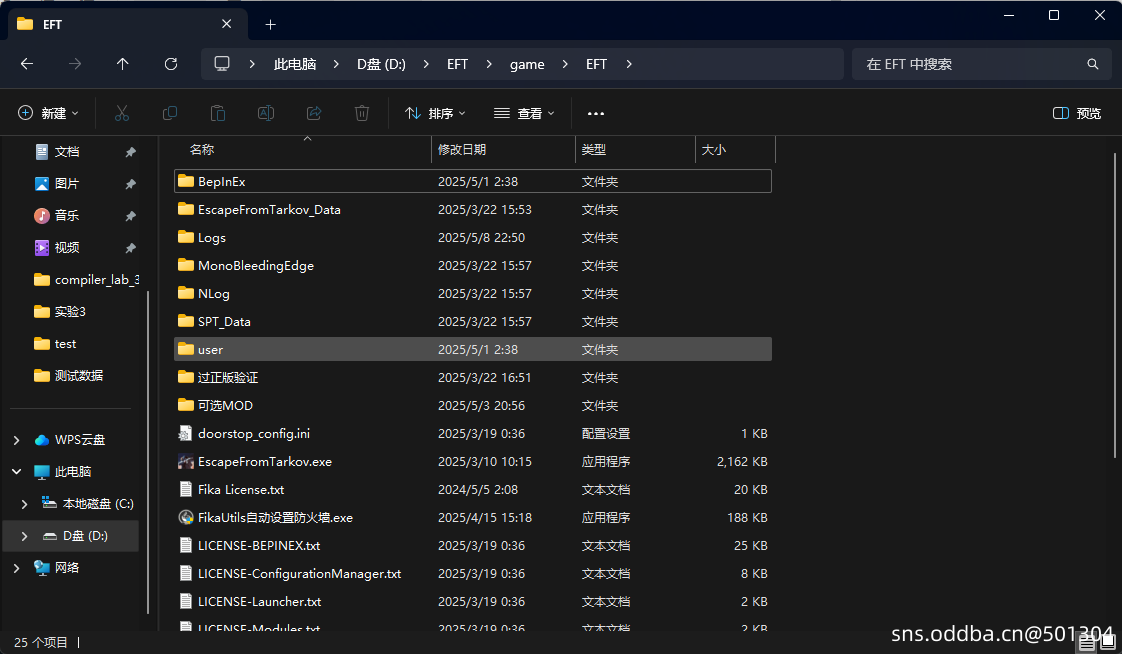Click the file list vertical scrollbar
This screenshot has width=1122, height=654.
pyautogui.click(x=1114, y=306)
